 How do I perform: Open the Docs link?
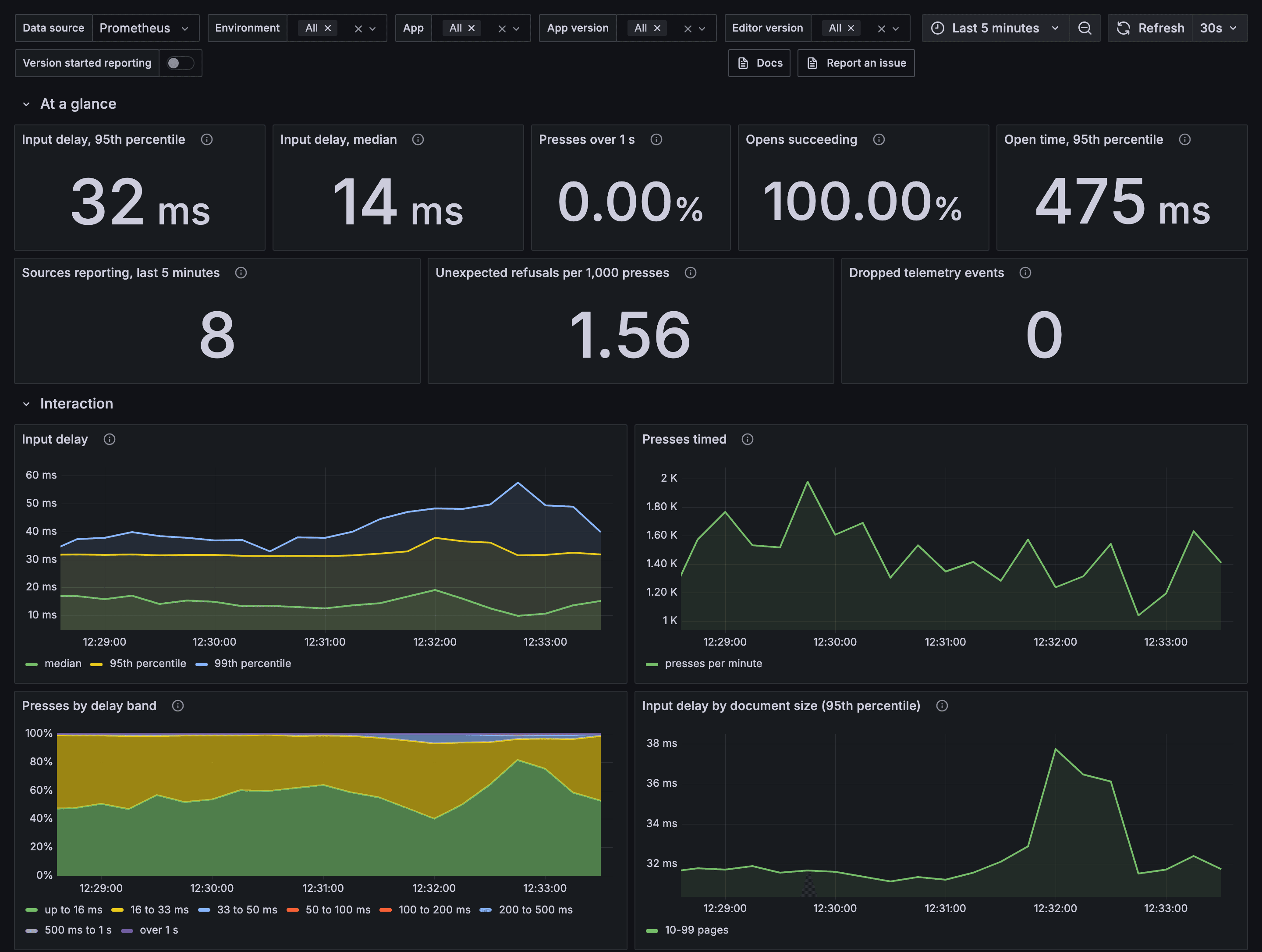coord(759,63)
